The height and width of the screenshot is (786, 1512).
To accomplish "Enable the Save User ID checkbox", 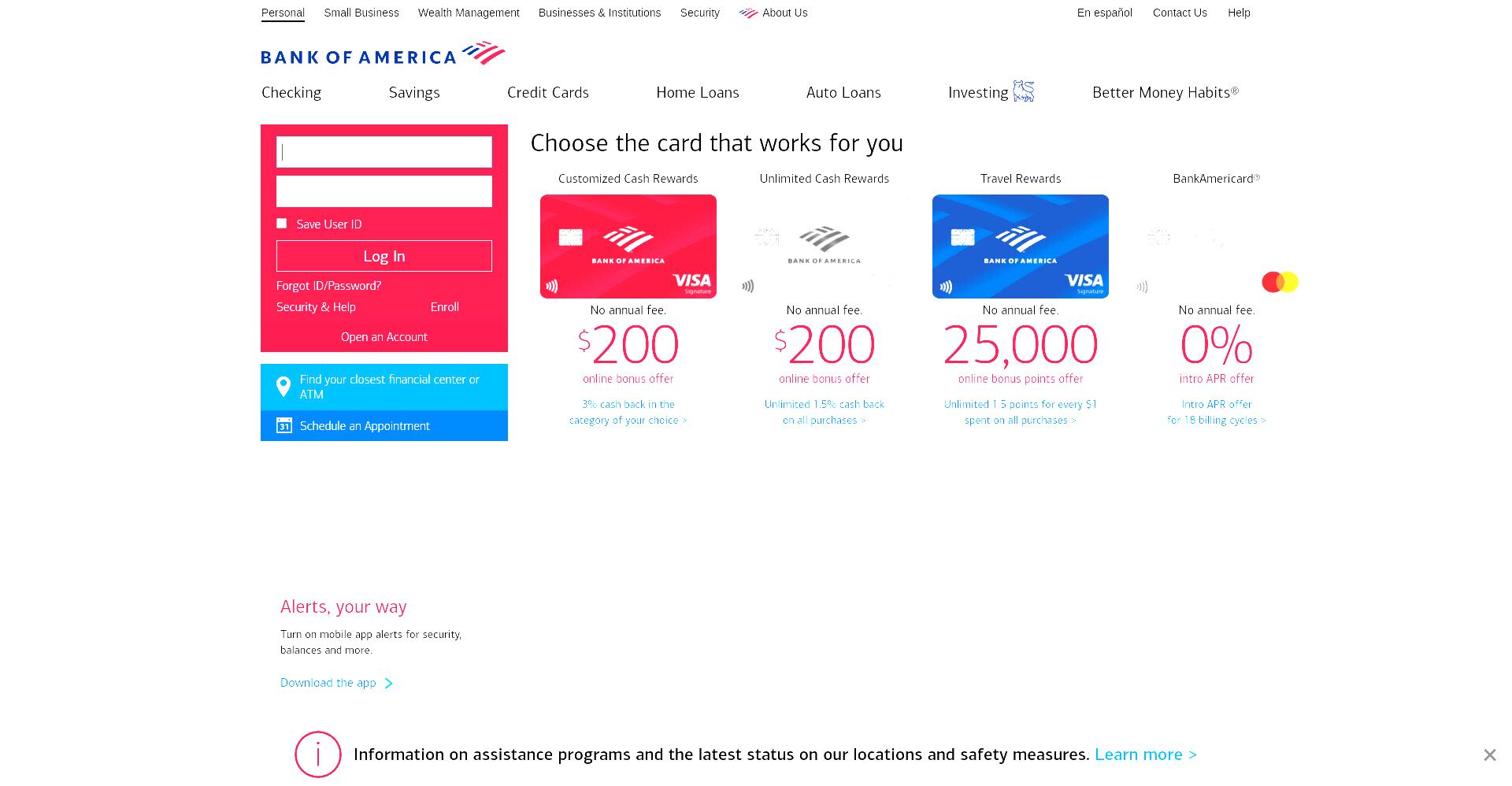I will [282, 224].
